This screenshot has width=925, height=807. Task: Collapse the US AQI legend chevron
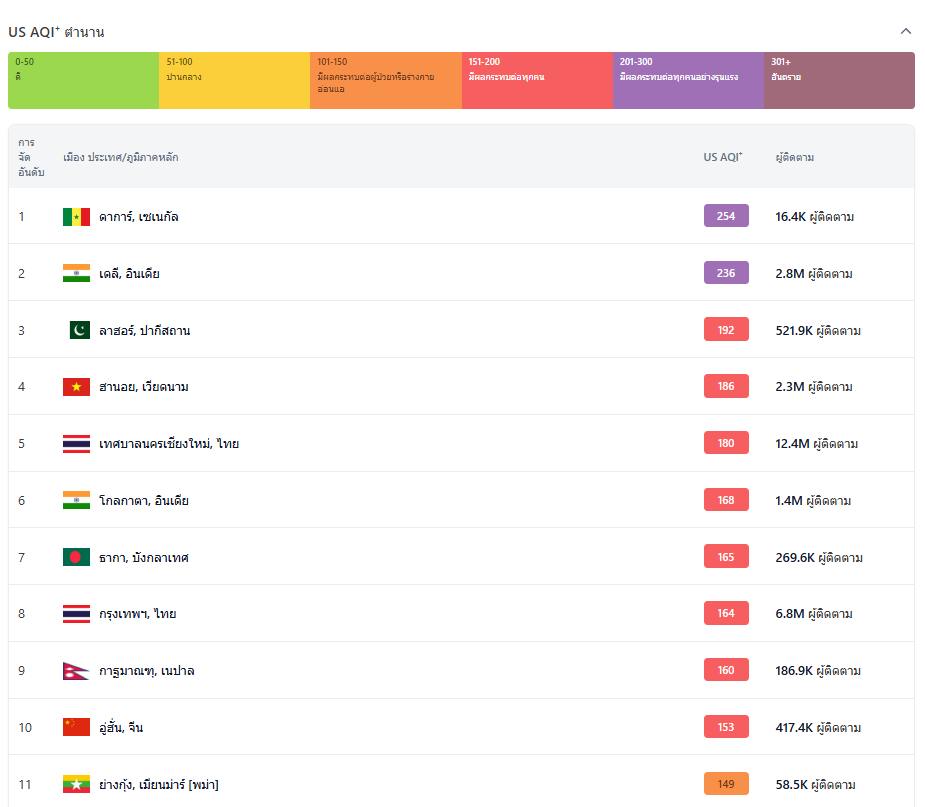(x=905, y=31)
